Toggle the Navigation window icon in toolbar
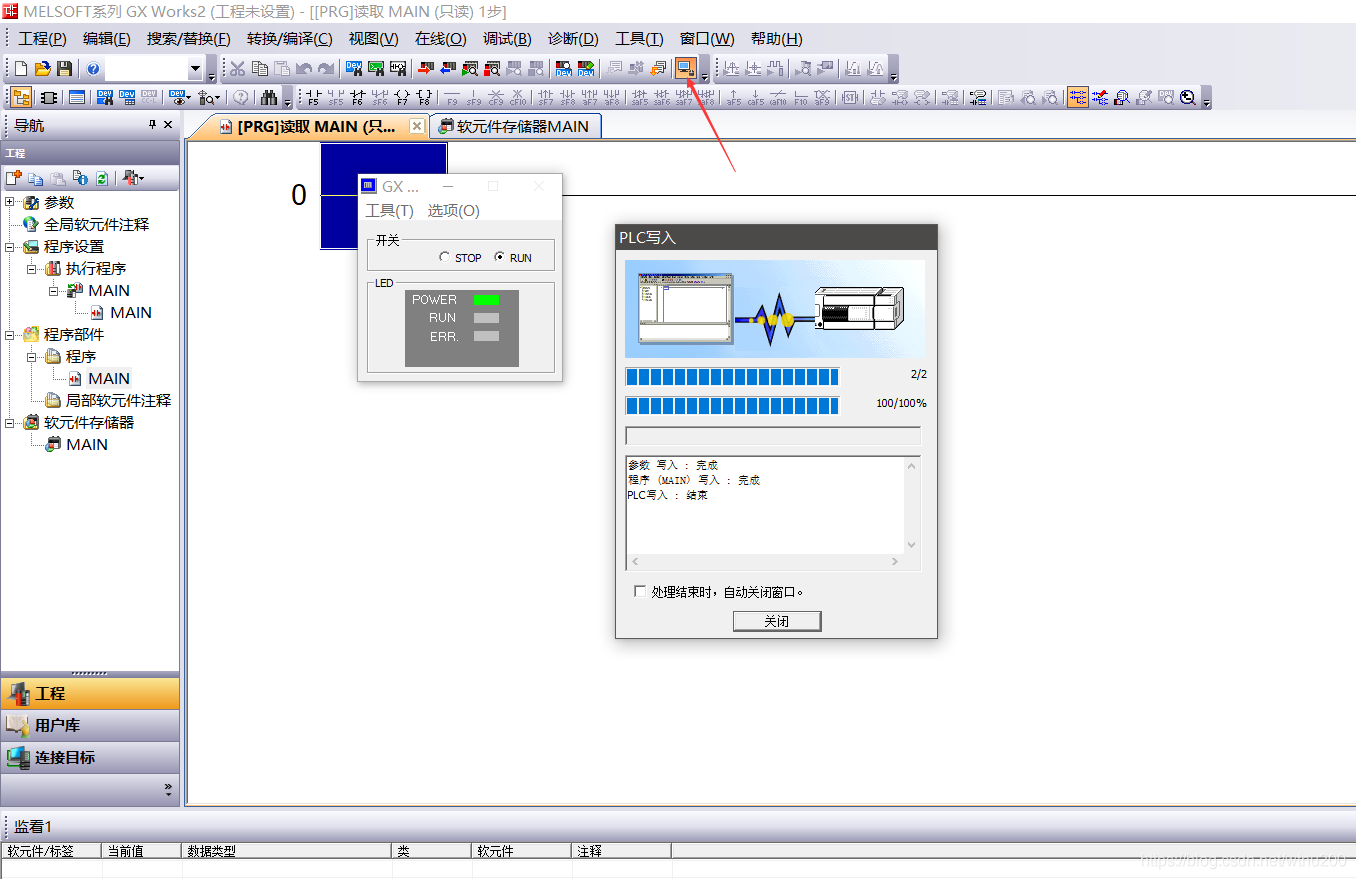1356x879 pixels. coord(21,98)
